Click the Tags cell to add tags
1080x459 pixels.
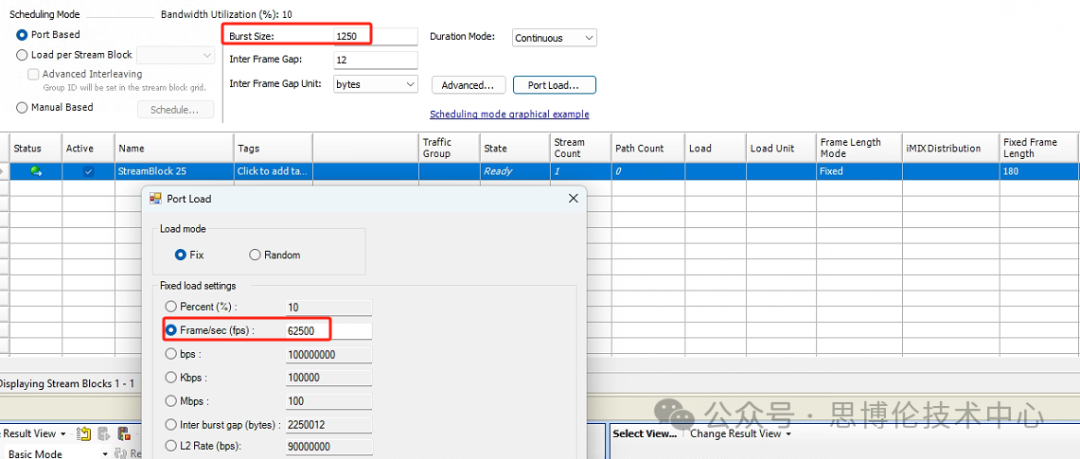(273, 171)
